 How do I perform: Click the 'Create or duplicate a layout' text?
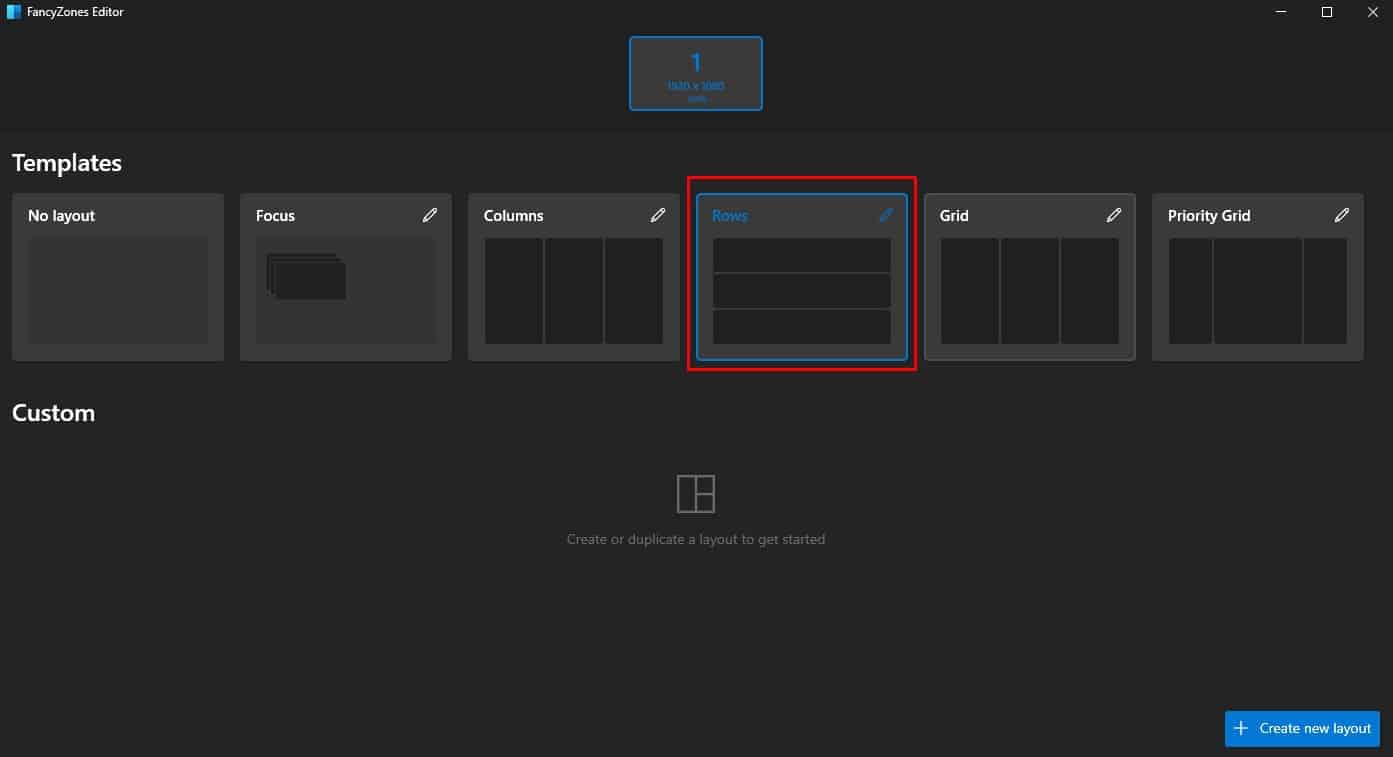click(x=696, y=539)
